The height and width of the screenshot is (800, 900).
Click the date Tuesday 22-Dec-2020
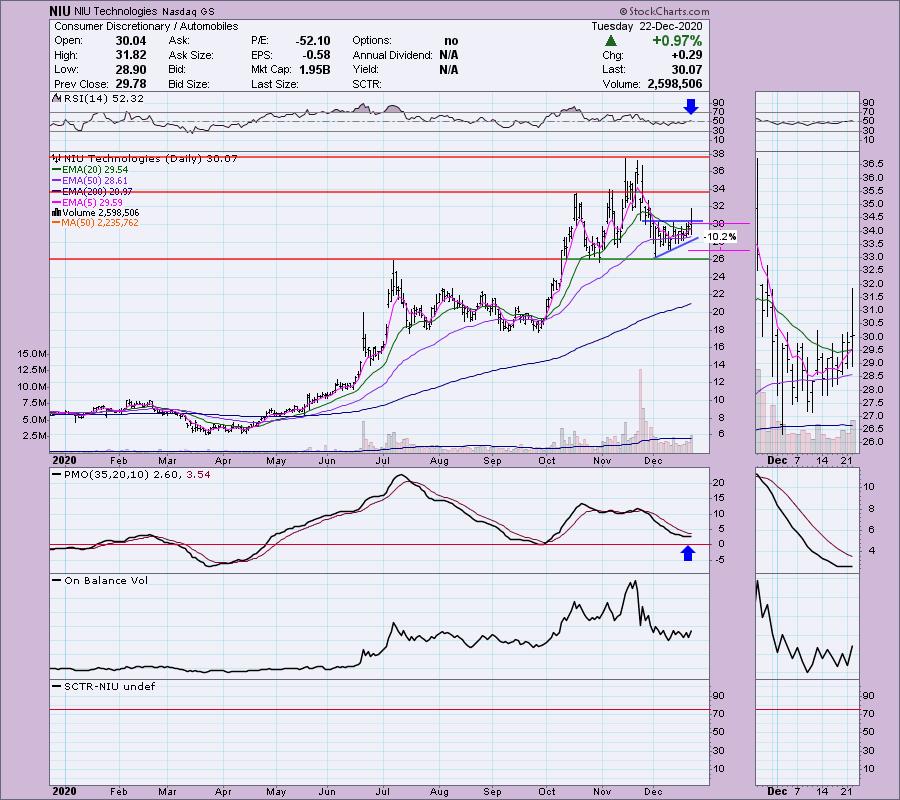[x=646, y=26]
